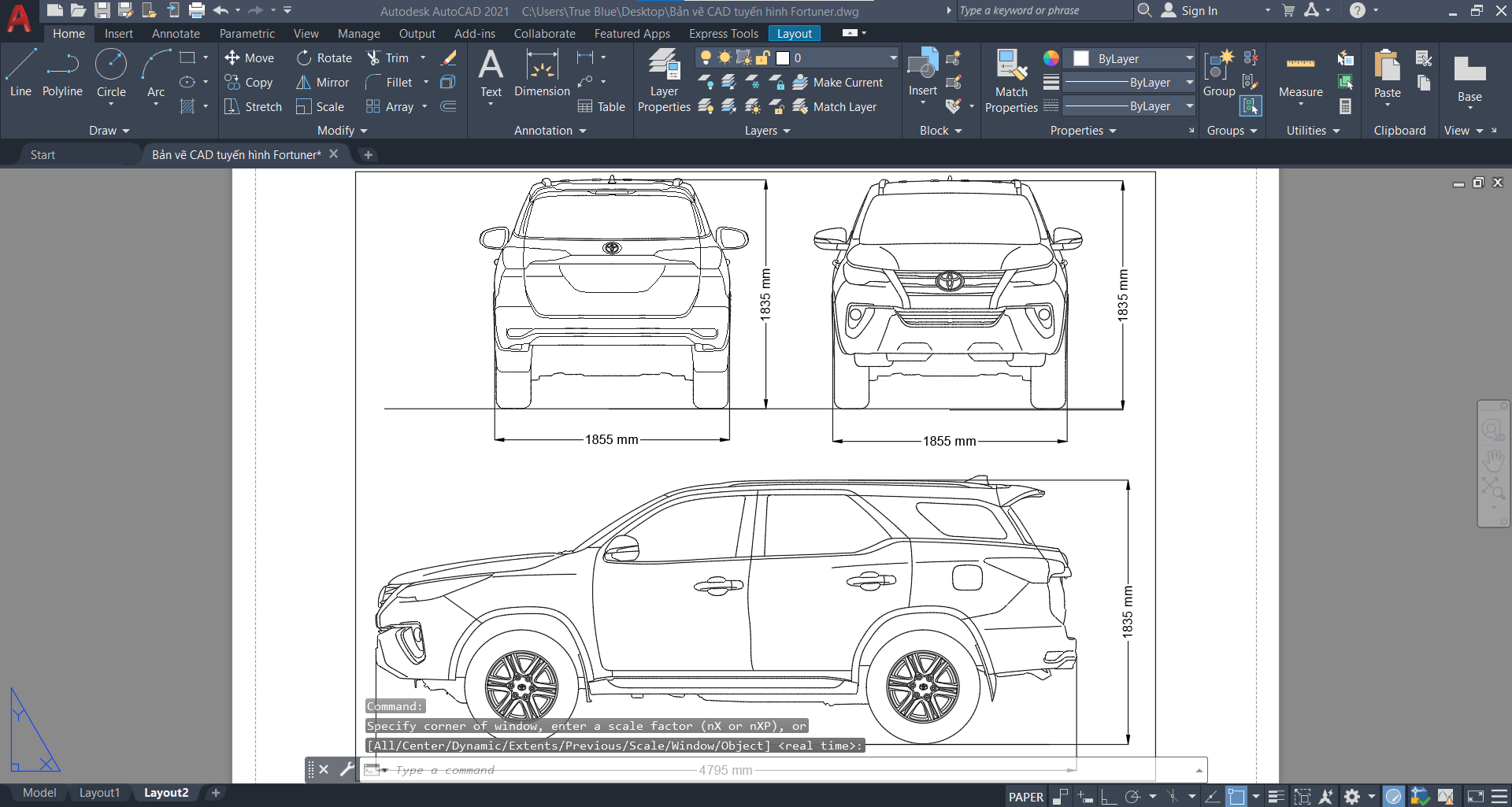Activate the Mirror tool

(x=322, y=82)
